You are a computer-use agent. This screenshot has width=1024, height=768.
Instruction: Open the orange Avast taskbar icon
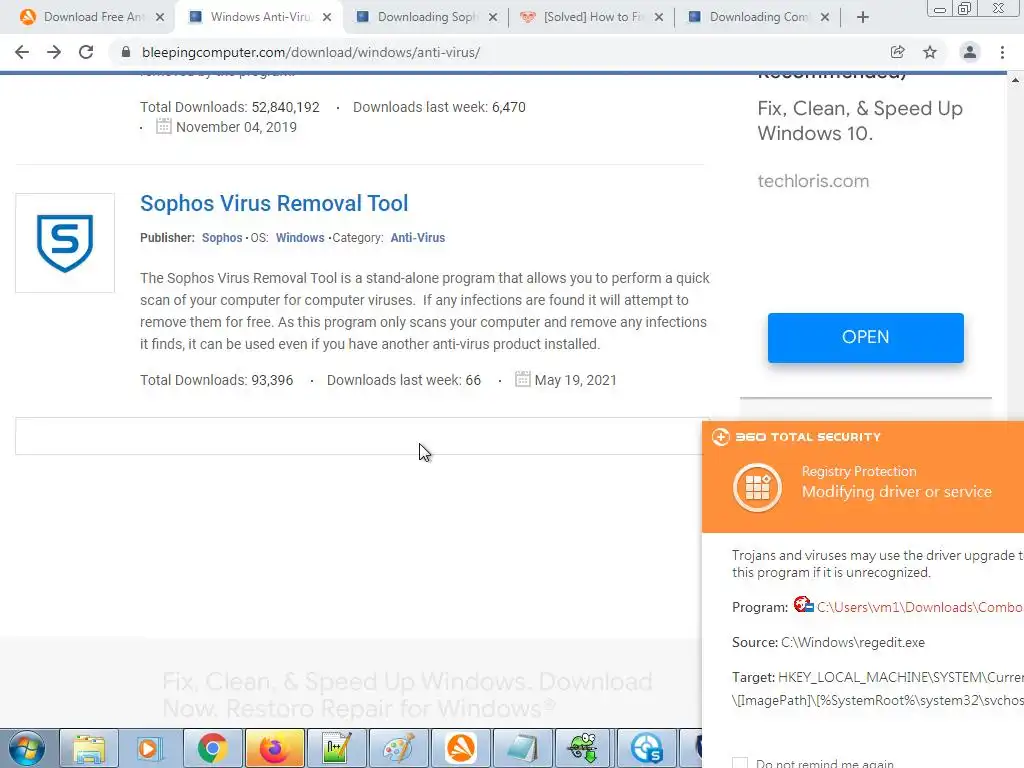460,748
